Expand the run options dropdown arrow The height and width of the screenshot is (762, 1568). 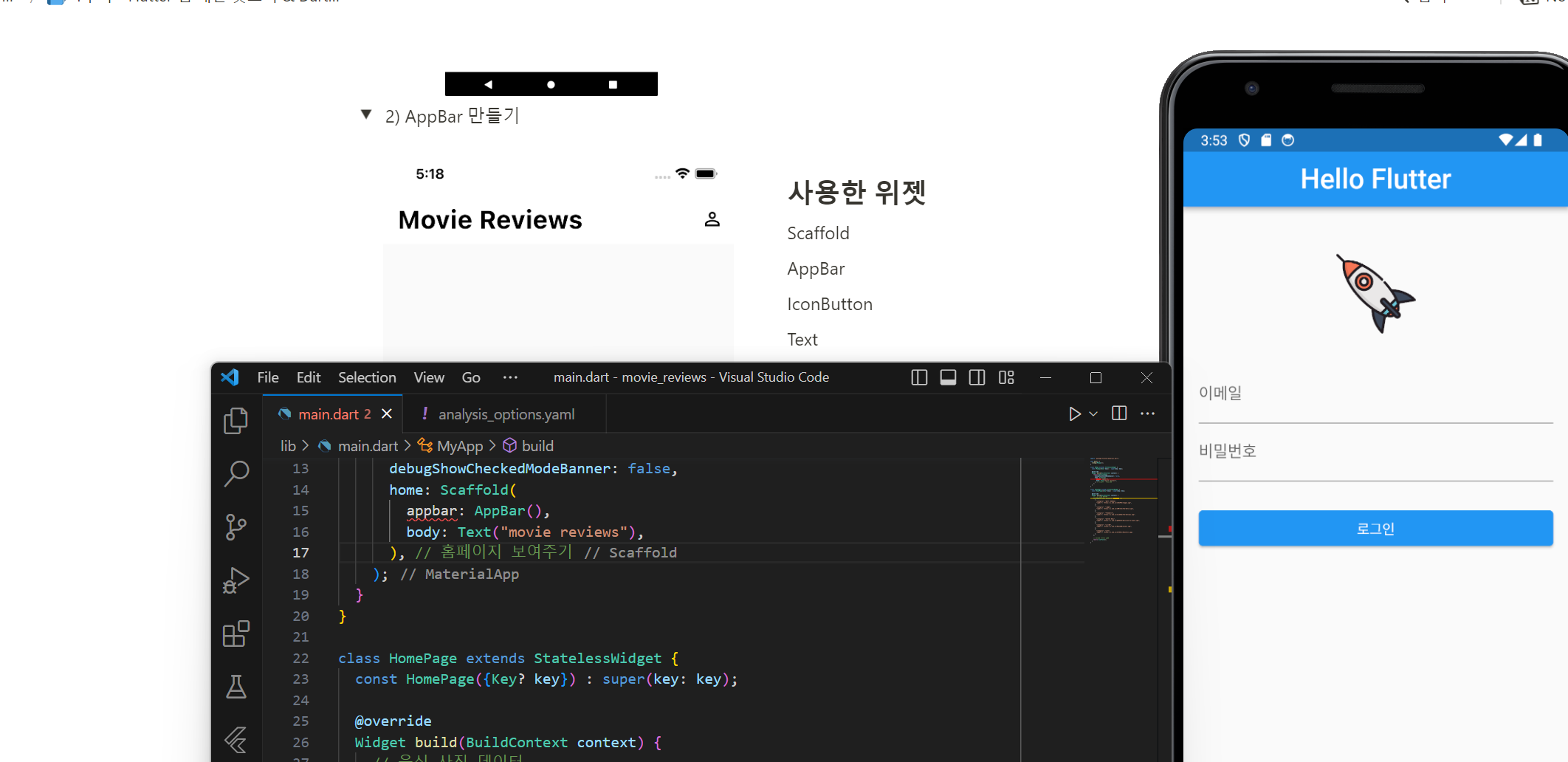[x=1093, y=413]
